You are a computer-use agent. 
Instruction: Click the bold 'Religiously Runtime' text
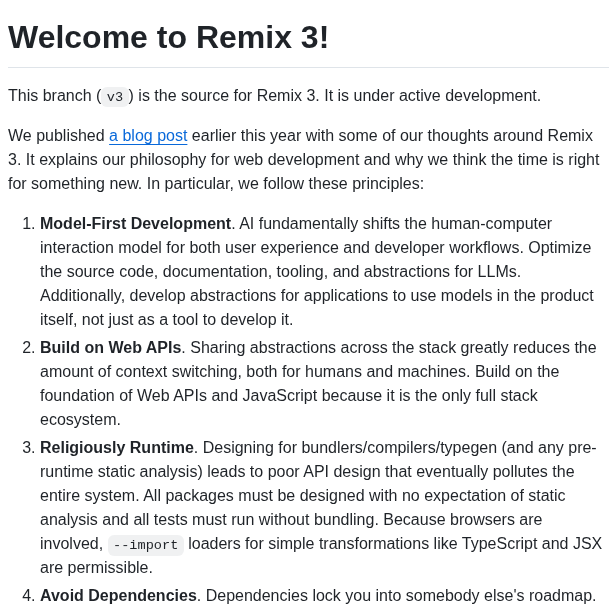[117, 448]
